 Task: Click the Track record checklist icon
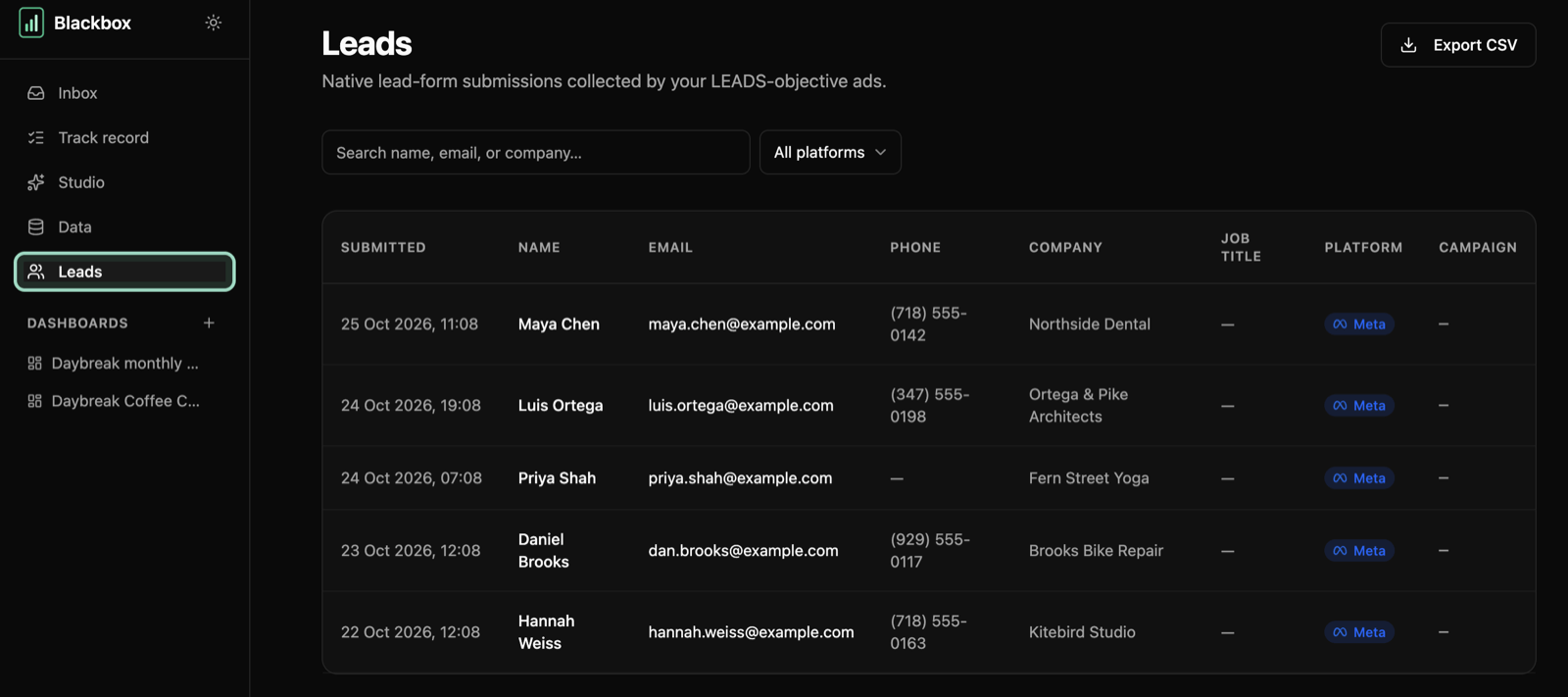[x=36, y=137]
